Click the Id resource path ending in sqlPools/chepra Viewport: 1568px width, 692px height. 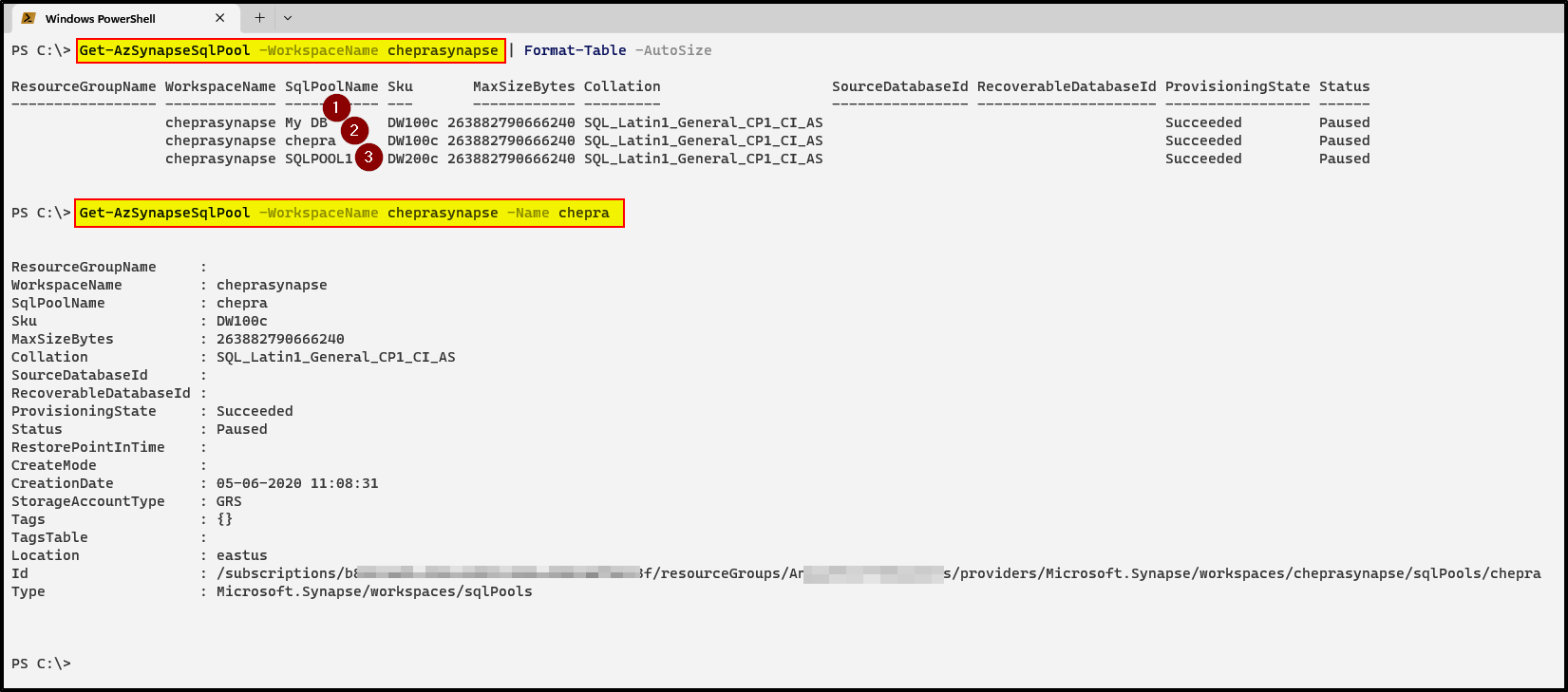coord(878,573)
